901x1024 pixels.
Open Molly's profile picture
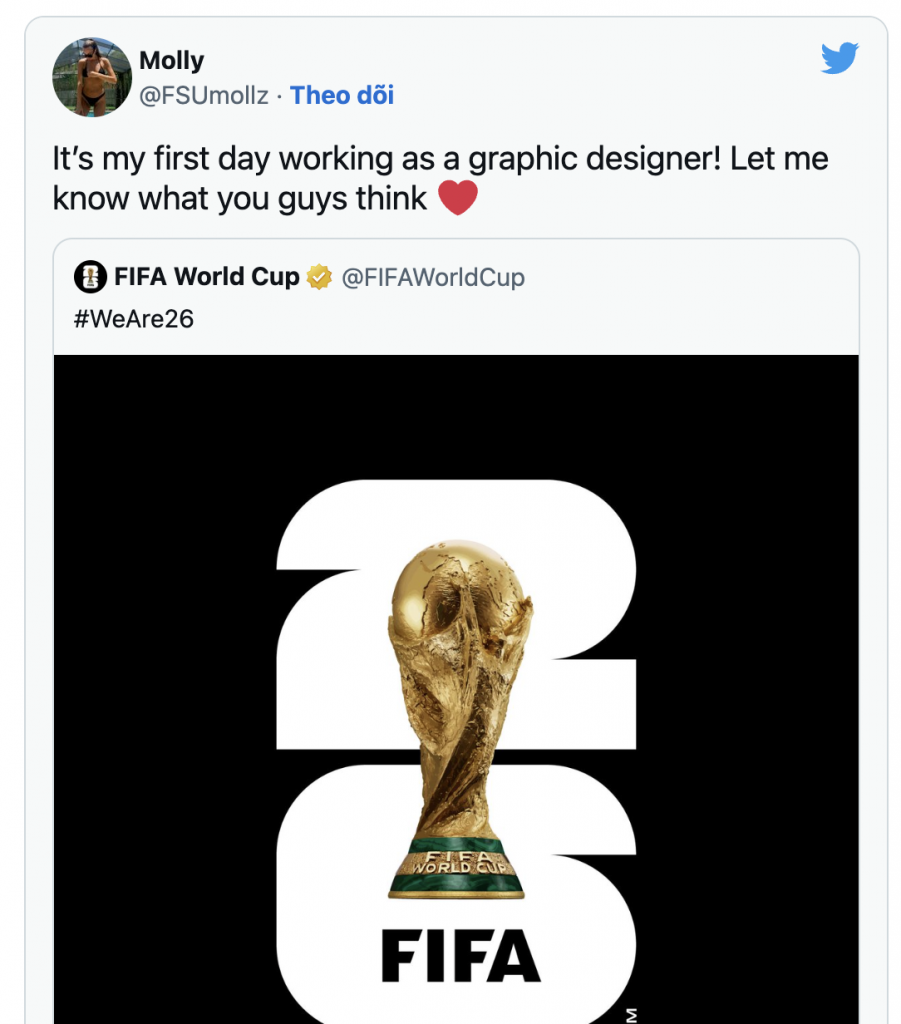pos(92,78)
